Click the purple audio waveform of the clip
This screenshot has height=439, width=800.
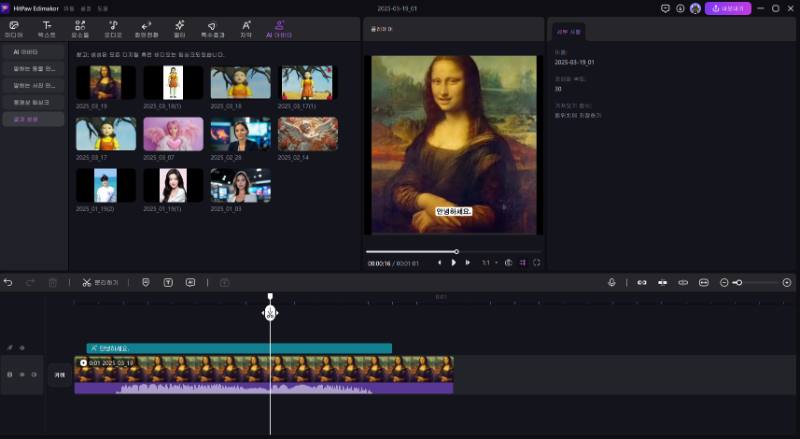(x=264, y=388)
